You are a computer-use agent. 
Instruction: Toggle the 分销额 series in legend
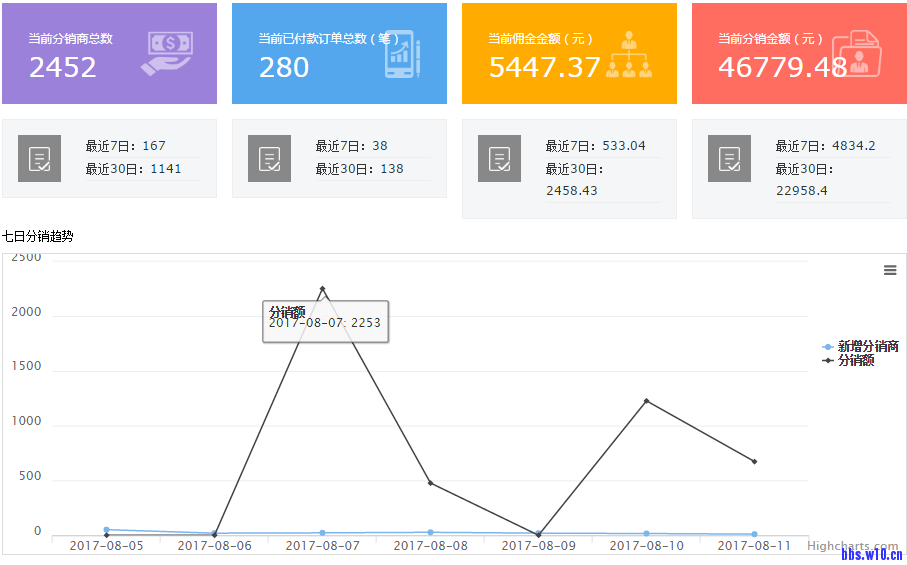click(855, 360)
